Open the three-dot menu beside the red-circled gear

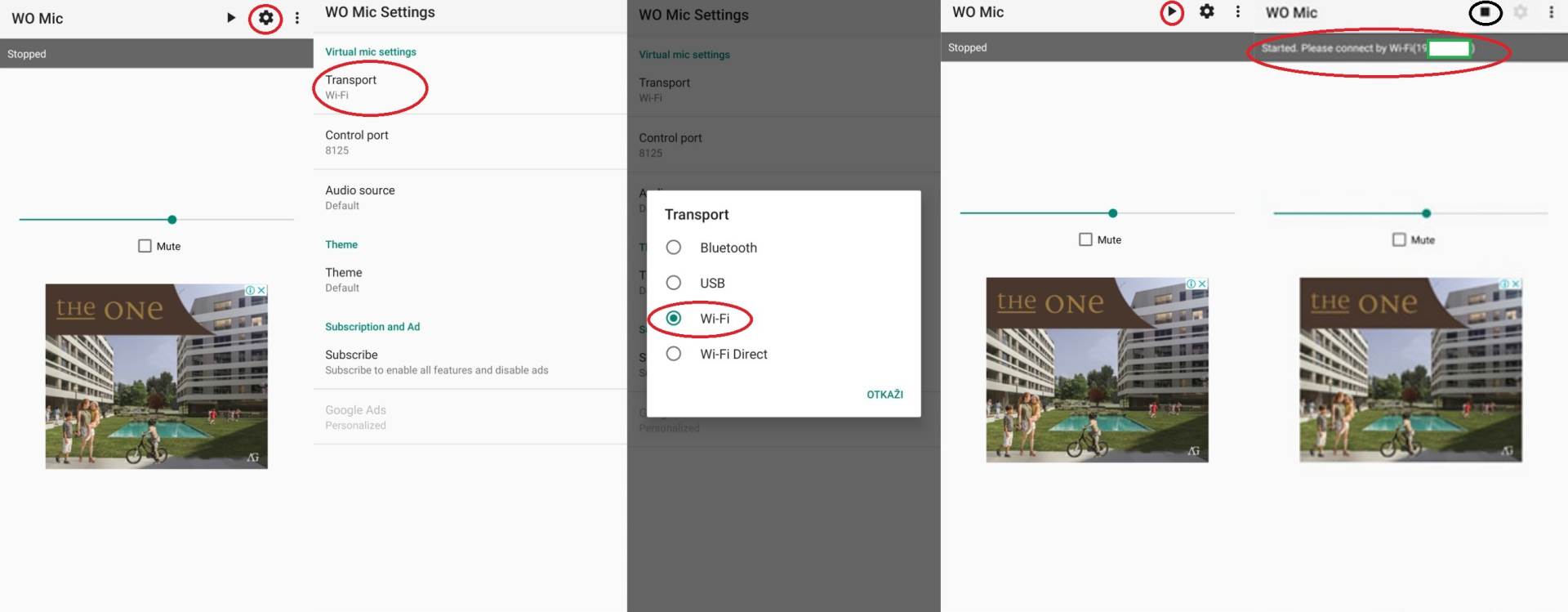[297, 18]
